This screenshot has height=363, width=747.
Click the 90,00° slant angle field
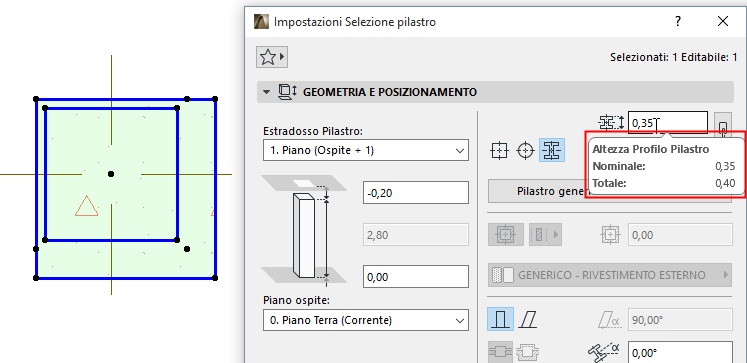680,320
